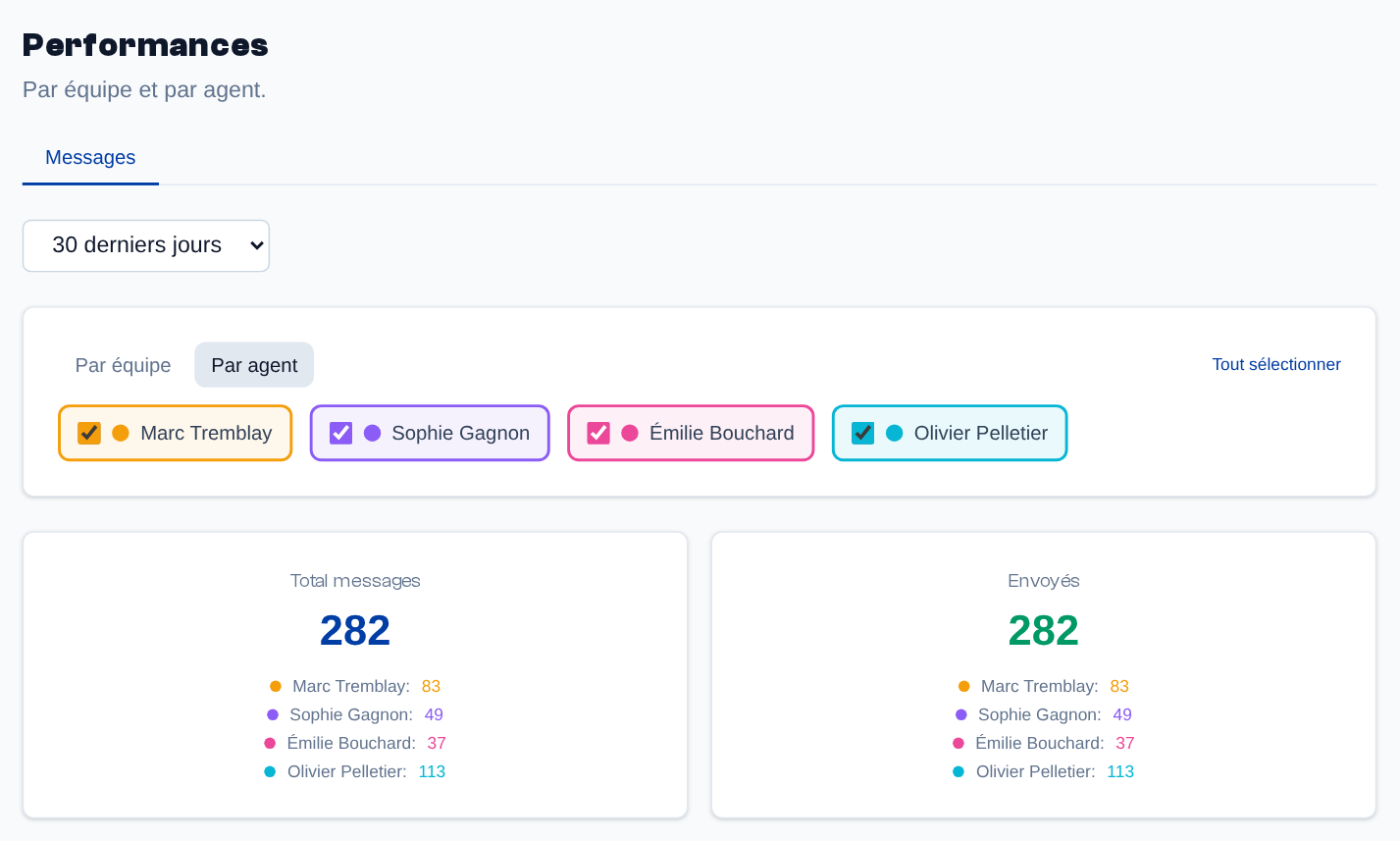Click the Total messages 282 figure
Viewport: 1400px width, 841px height.
355,630
